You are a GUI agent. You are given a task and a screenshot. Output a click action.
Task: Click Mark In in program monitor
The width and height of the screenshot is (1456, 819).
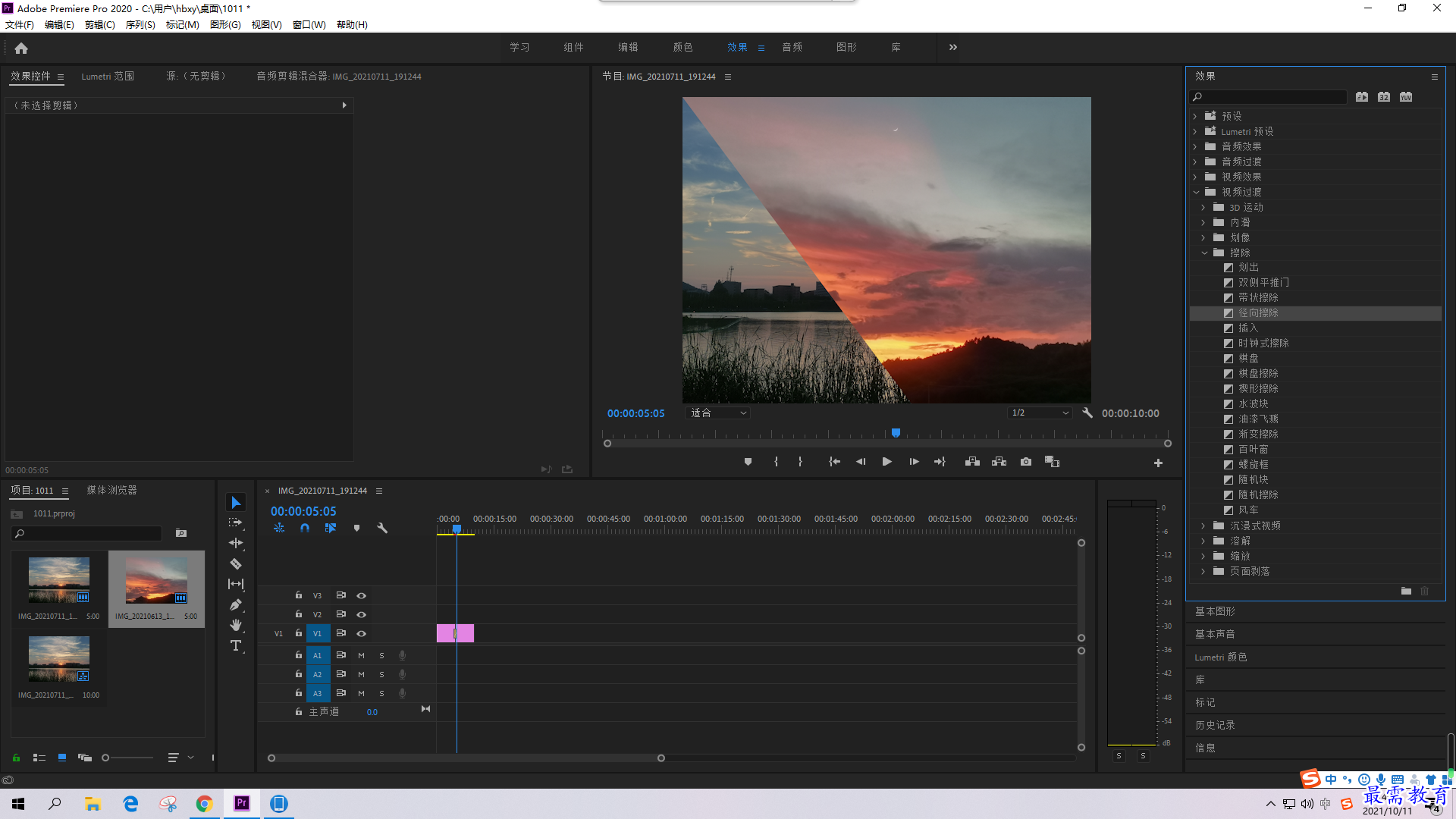coord(776,462)
